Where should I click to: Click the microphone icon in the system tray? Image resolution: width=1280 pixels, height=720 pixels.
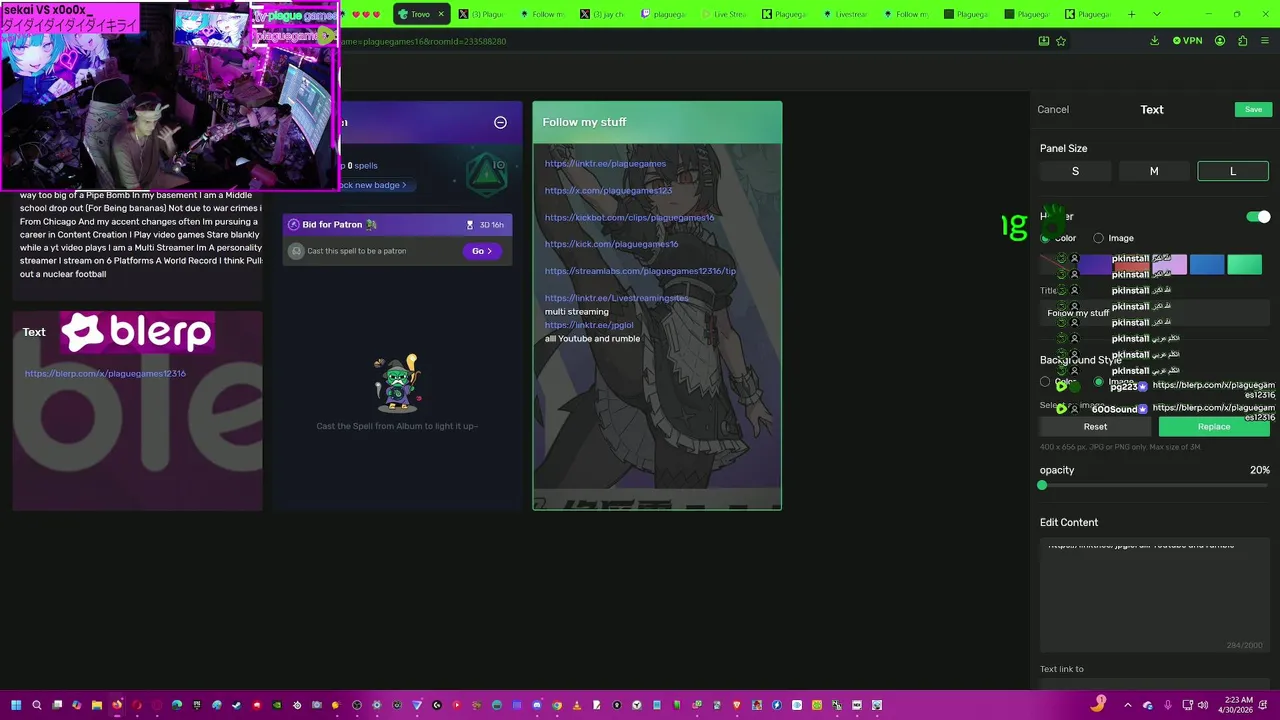1167,705
